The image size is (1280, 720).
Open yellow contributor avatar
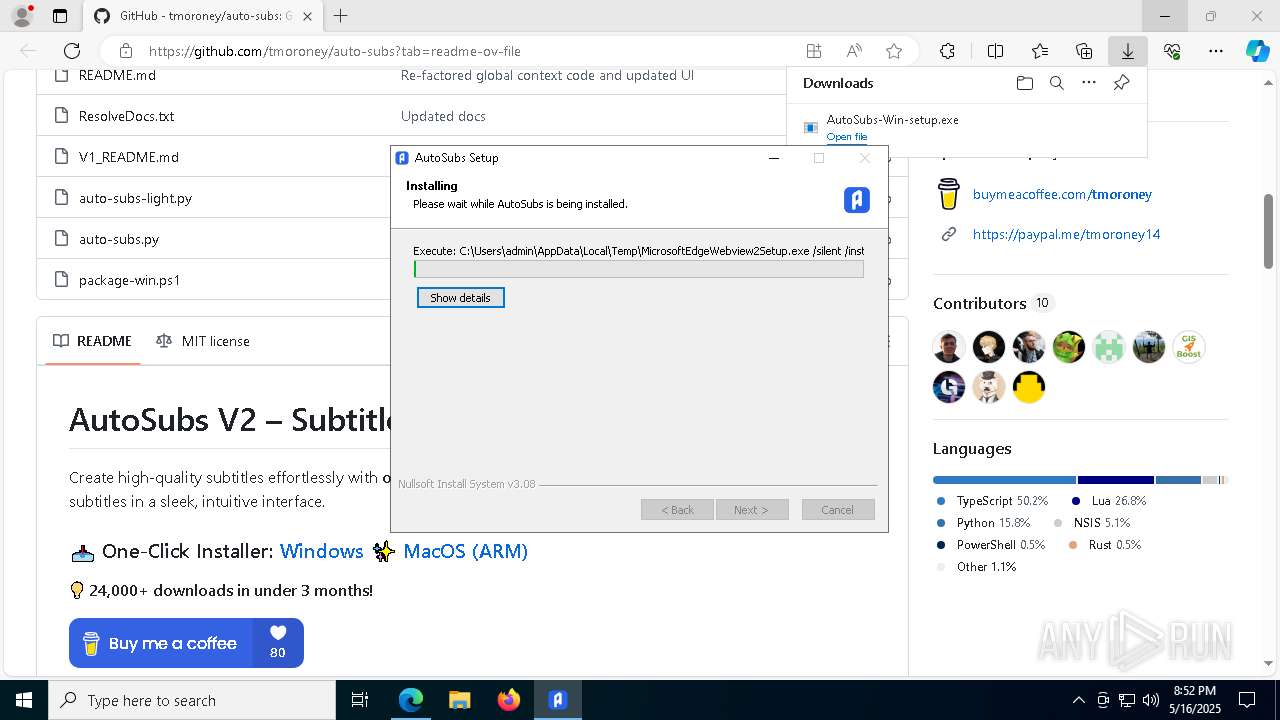pyautogui.click(x=1029, y=387)
